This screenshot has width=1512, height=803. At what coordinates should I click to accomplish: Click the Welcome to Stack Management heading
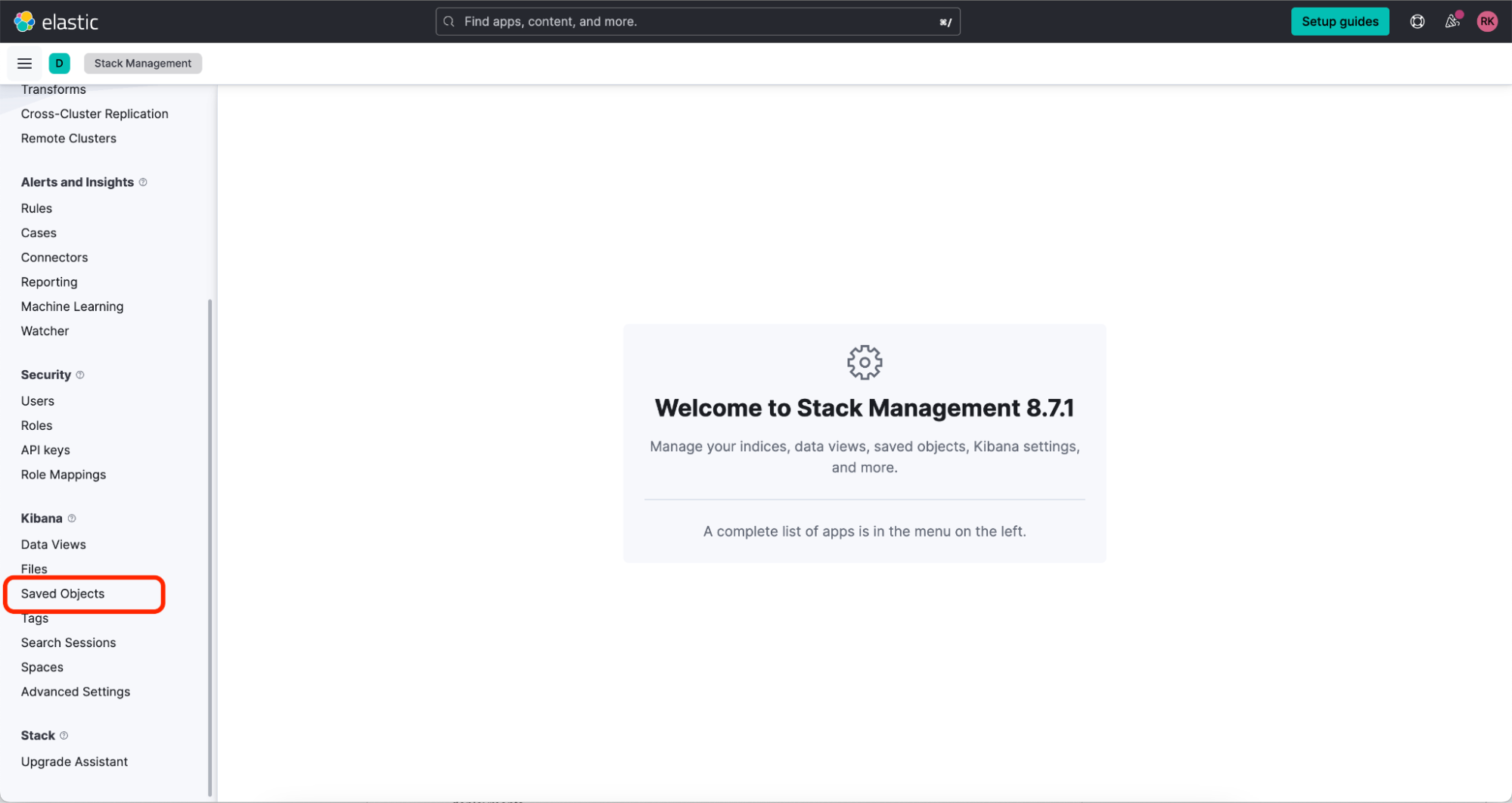point(865,408)
